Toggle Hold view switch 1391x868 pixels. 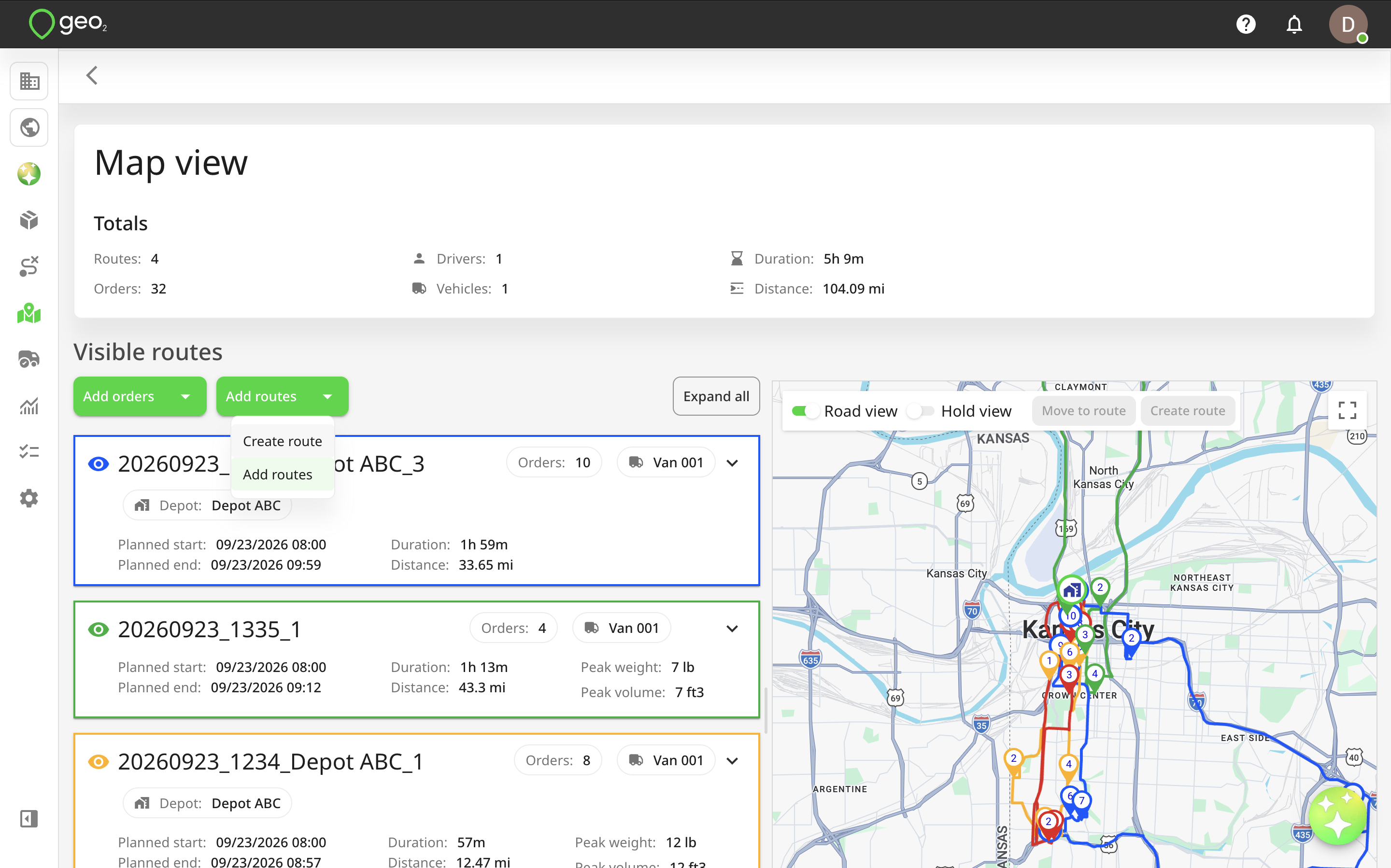(921, 411)
